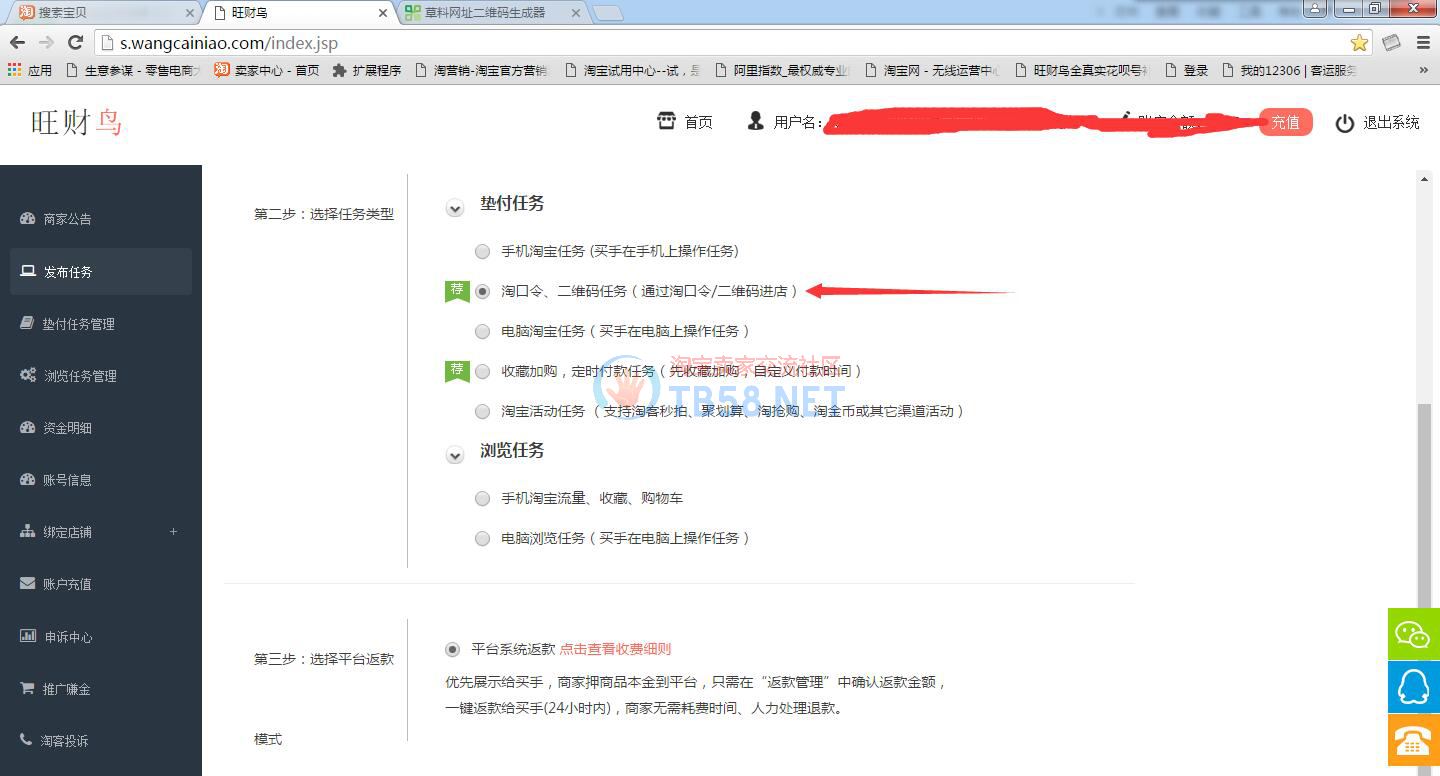Select 手机淘宝任务 radio button

pyautogui.click(x=483, y=251)
